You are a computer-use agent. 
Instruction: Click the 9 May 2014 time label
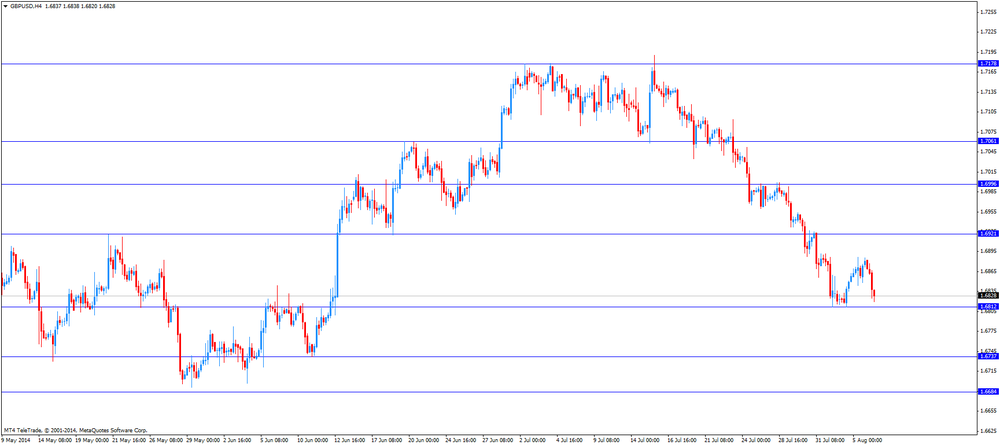[15, 440]
